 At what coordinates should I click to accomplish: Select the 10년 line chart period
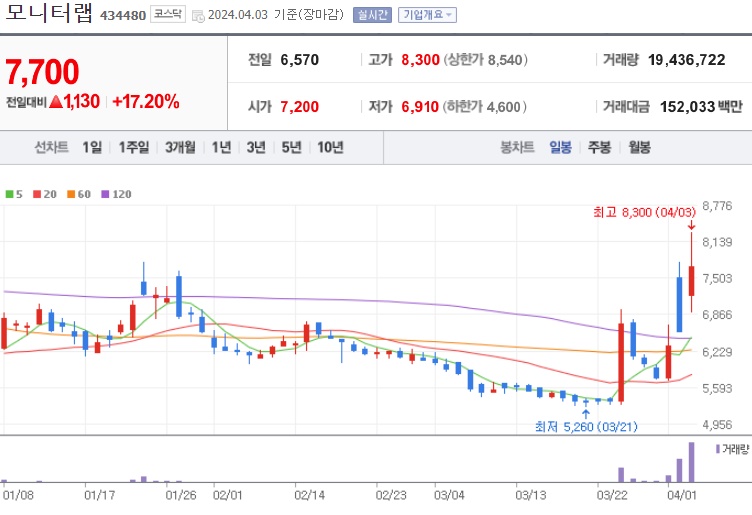(330, 147)
